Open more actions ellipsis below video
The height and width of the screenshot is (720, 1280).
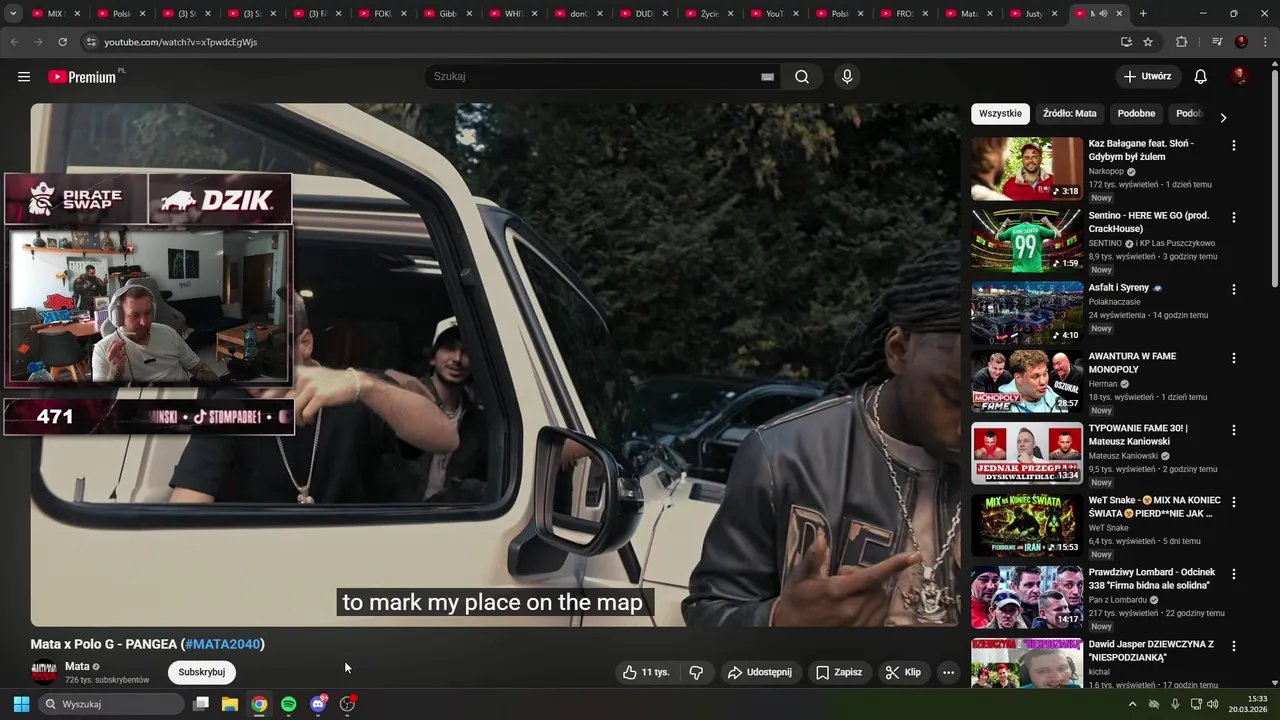948,673
